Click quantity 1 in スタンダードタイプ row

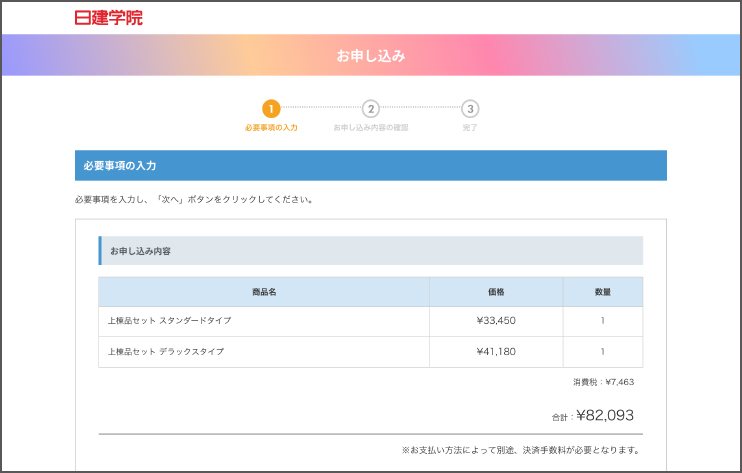click(602, 321)
